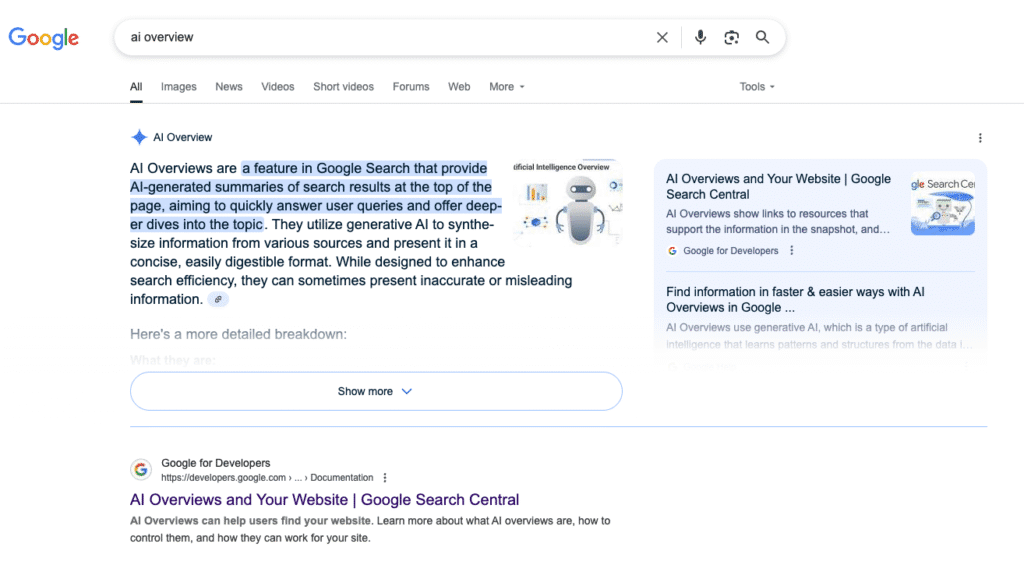Click 'Google for Developers' label in source card
This screenshot has width=1024, height=572.
[731, 251]
